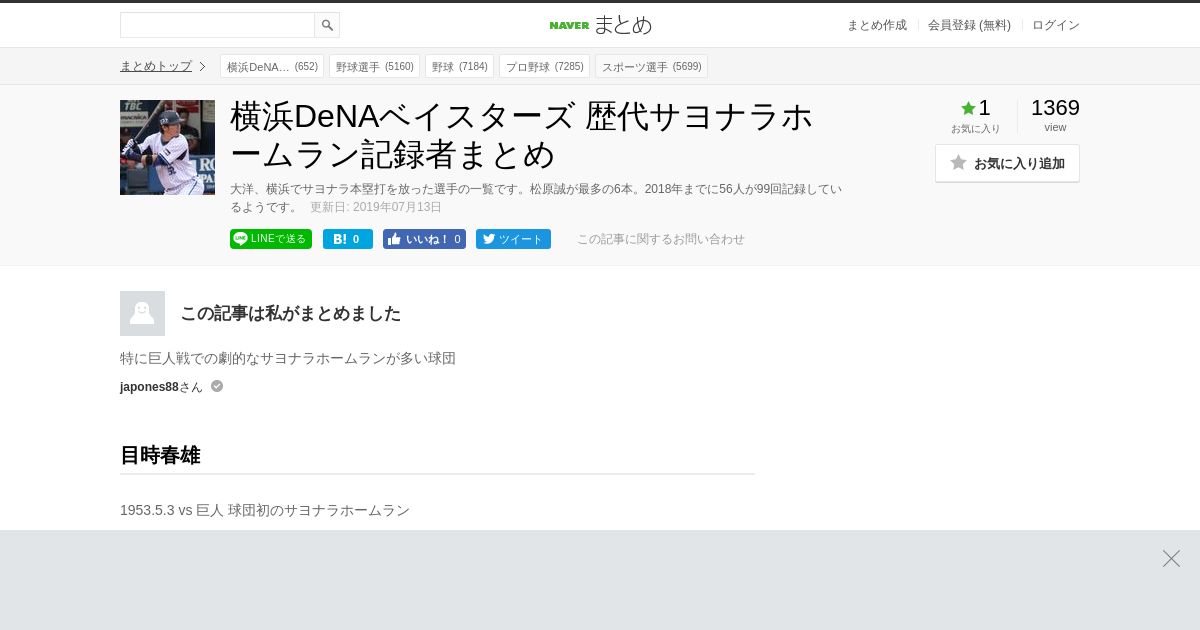
Task: Click the お気に入り追加 button
Action: coord(1007,163)
